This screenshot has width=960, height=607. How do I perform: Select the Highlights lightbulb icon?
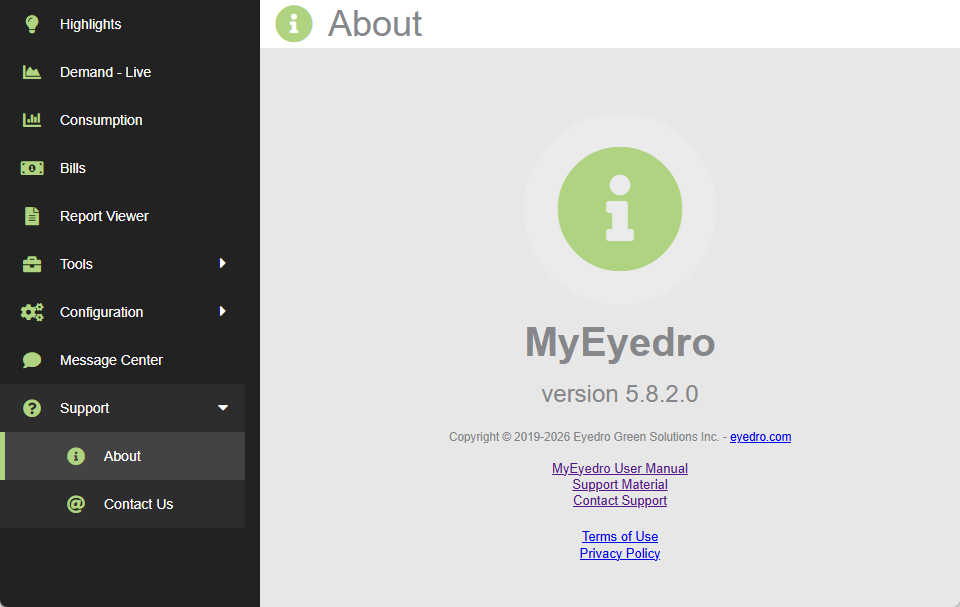(32, 24)
